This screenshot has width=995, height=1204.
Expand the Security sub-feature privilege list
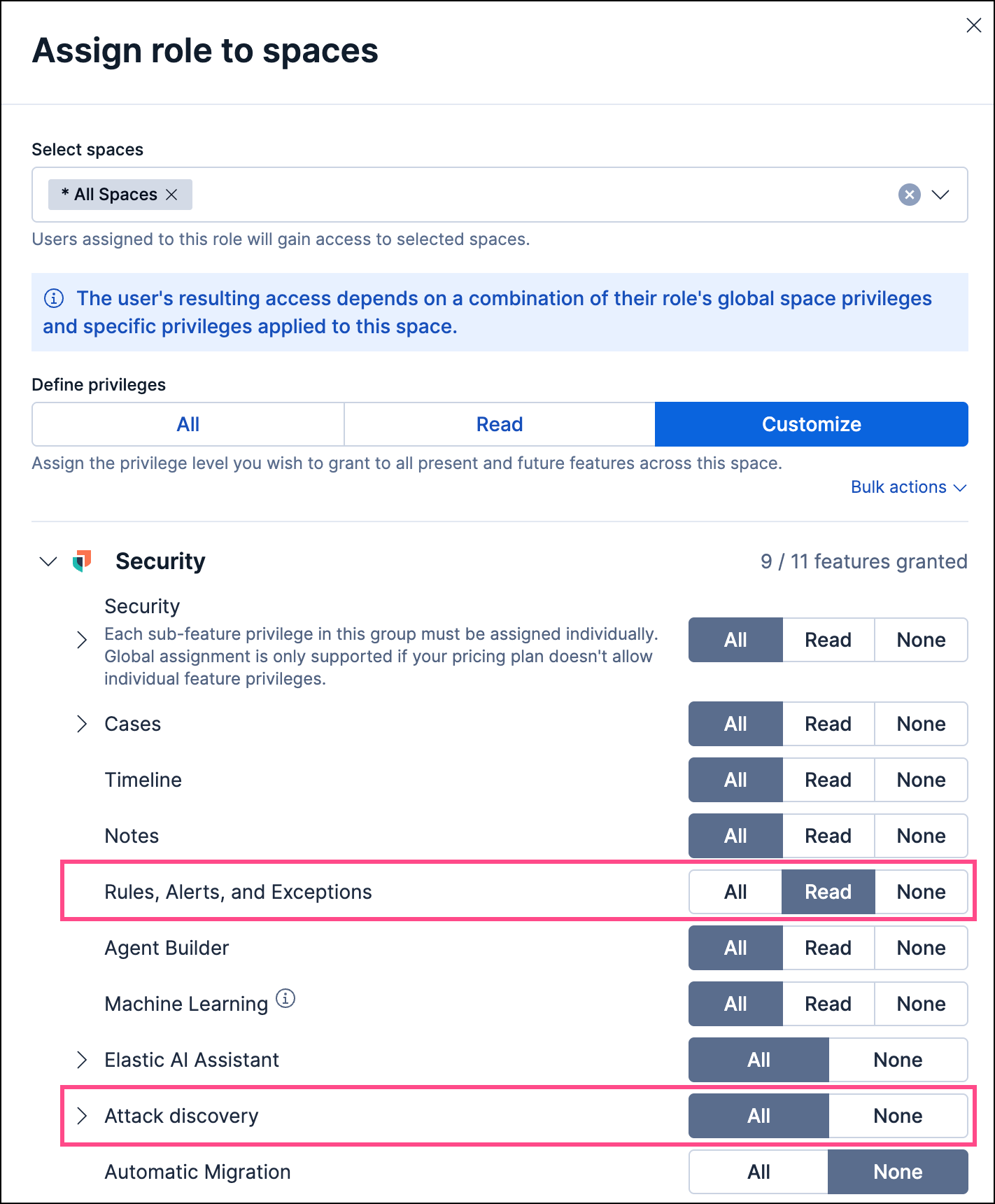tap(82, 640)
